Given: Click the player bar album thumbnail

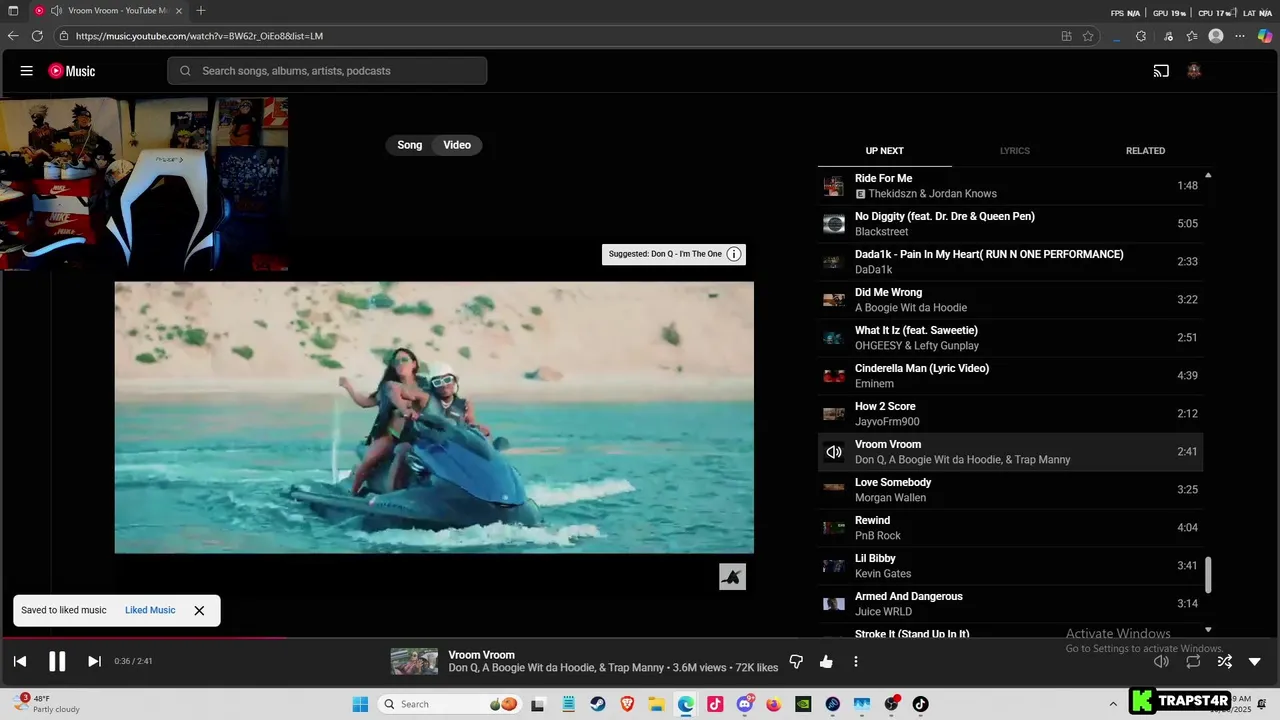Looking at the screenshot, I should pos(414,661).
